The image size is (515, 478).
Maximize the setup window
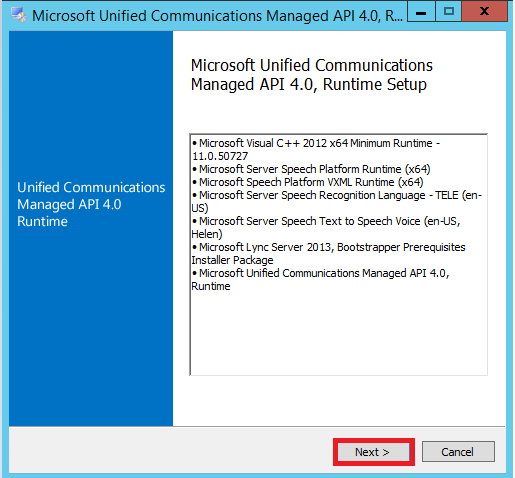tap(449, 12)
